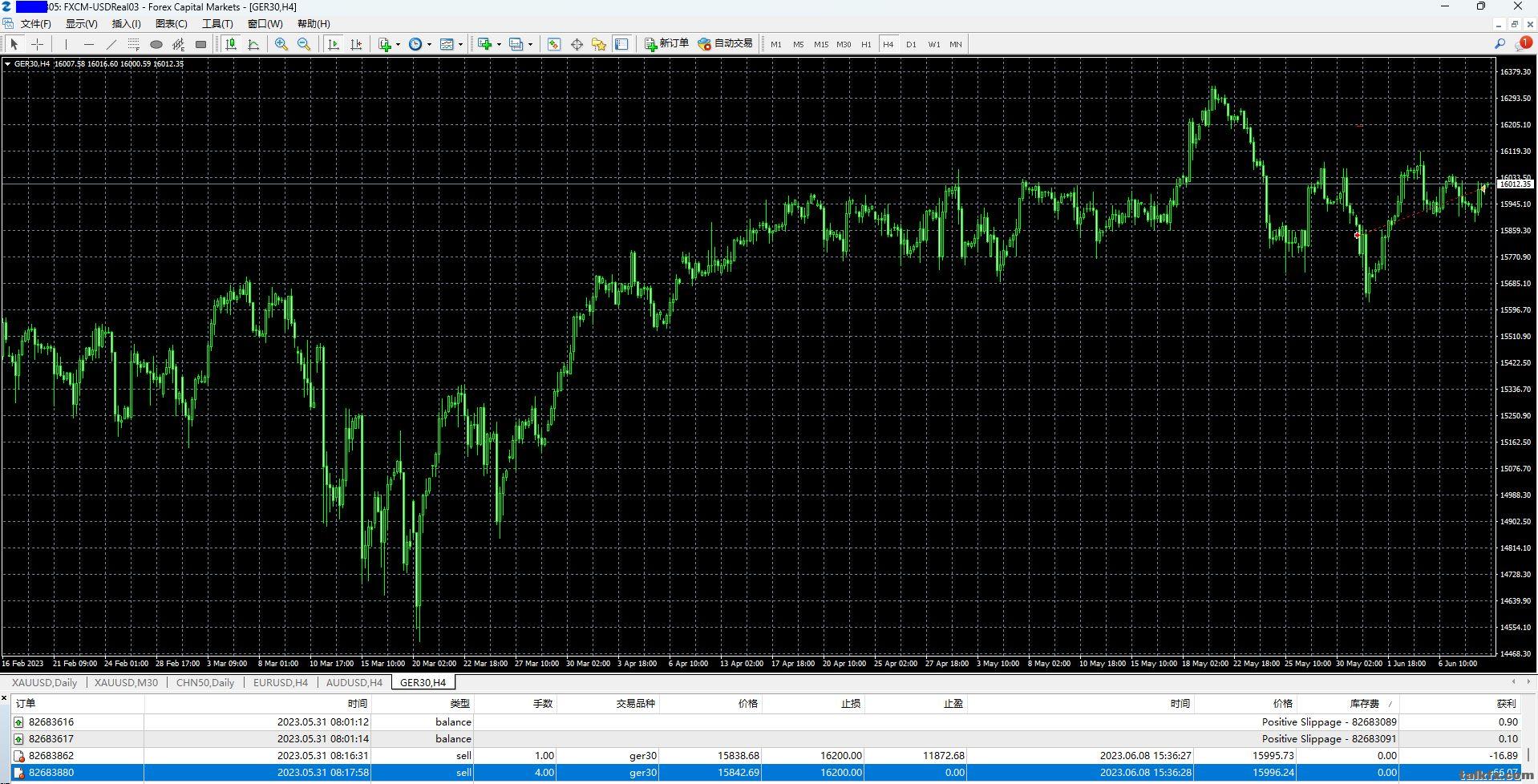Zoom in on the chart

coord(281,44)
